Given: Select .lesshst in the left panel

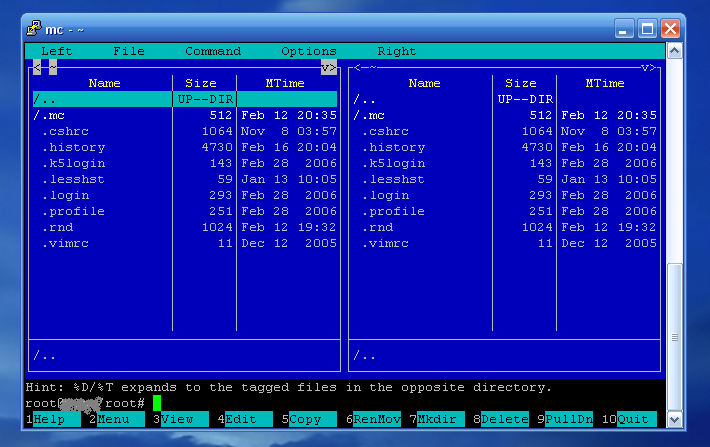Looking at the screenshot, I should pyautogui.click(x=185, y=179).
